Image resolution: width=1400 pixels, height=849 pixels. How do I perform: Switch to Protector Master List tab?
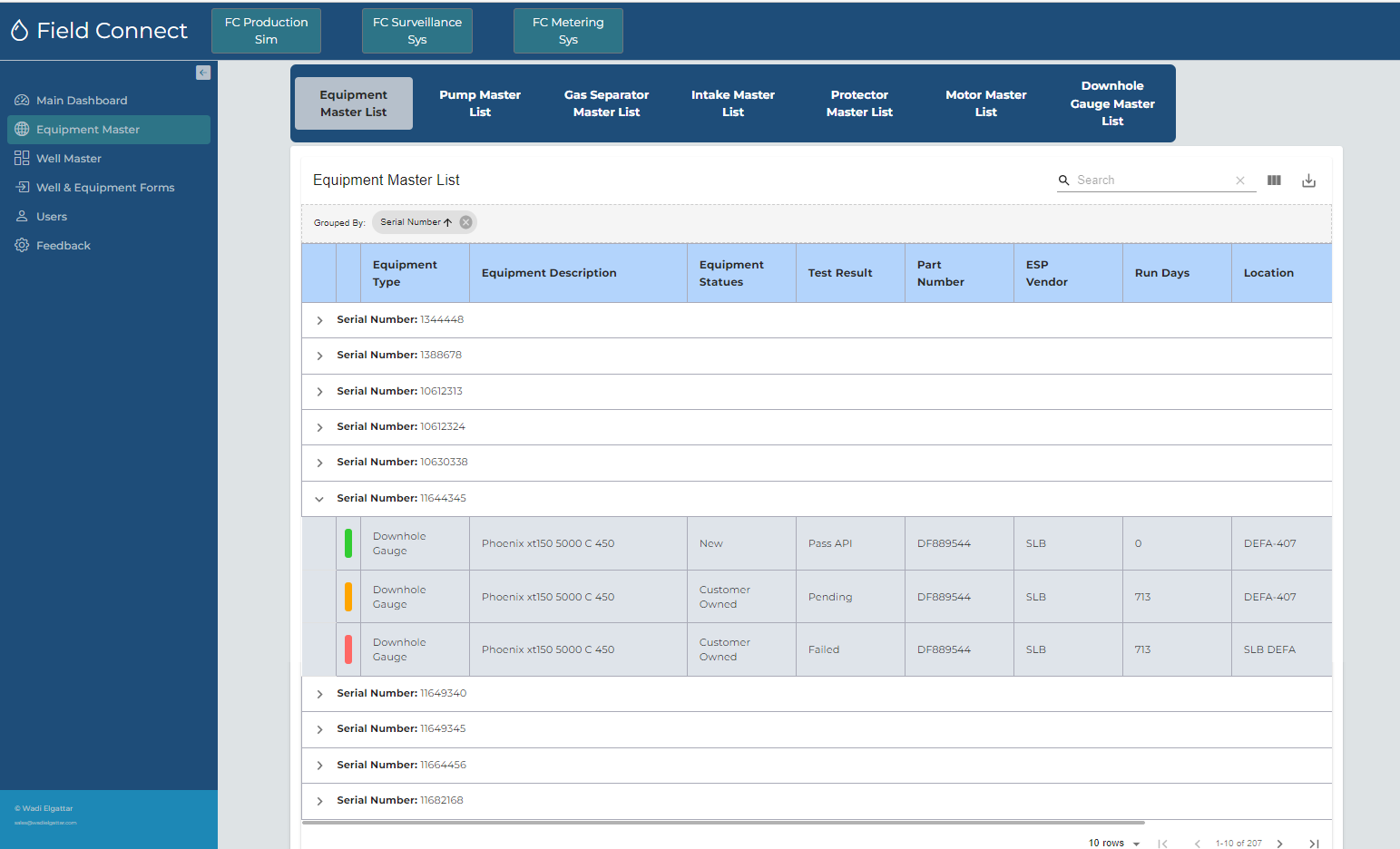pos(859,103)
